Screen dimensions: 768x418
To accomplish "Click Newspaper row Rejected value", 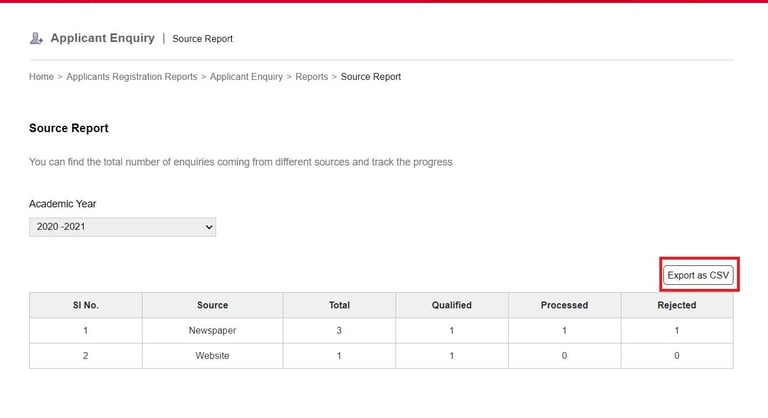I will (677, 330).
